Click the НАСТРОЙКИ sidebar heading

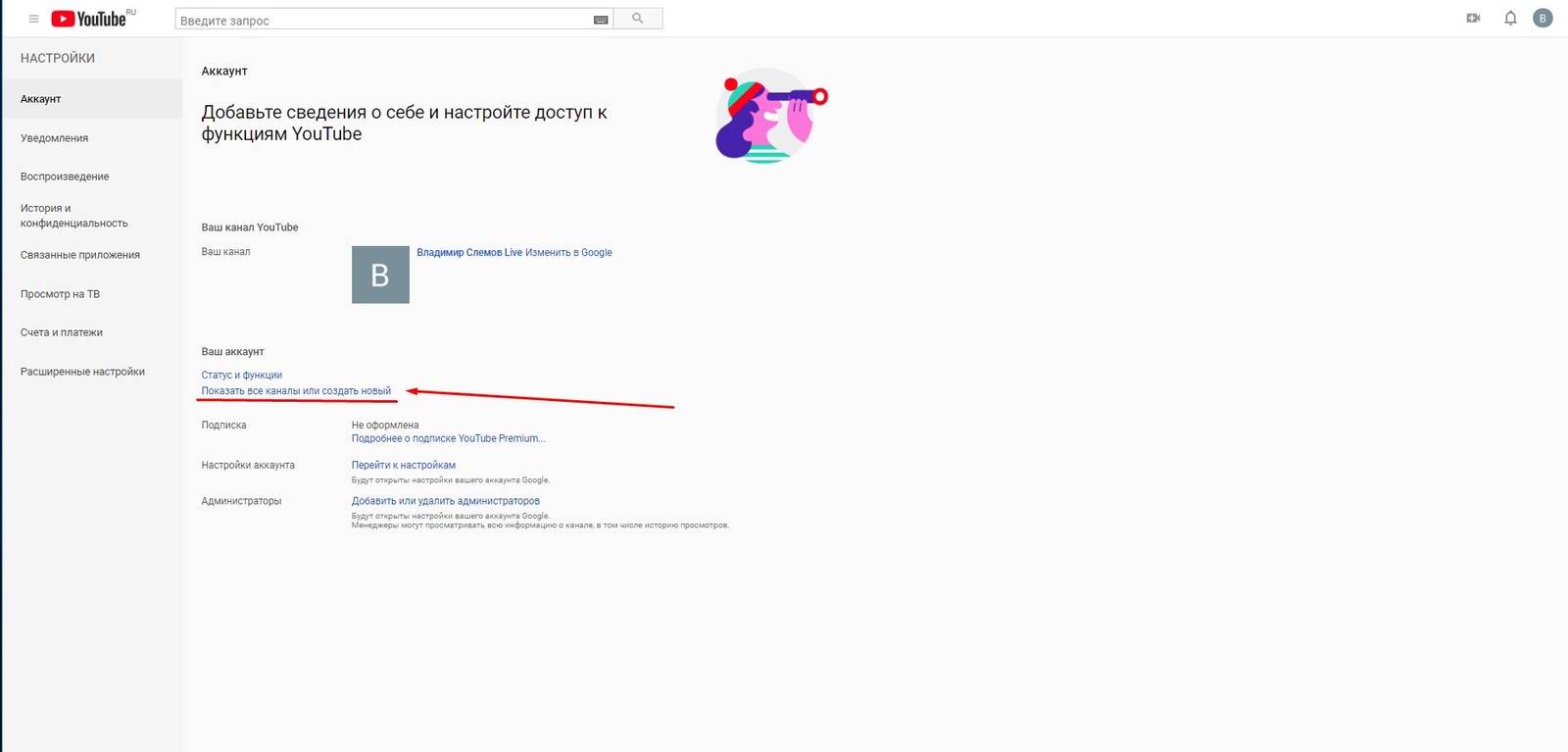tap(58, 59)
